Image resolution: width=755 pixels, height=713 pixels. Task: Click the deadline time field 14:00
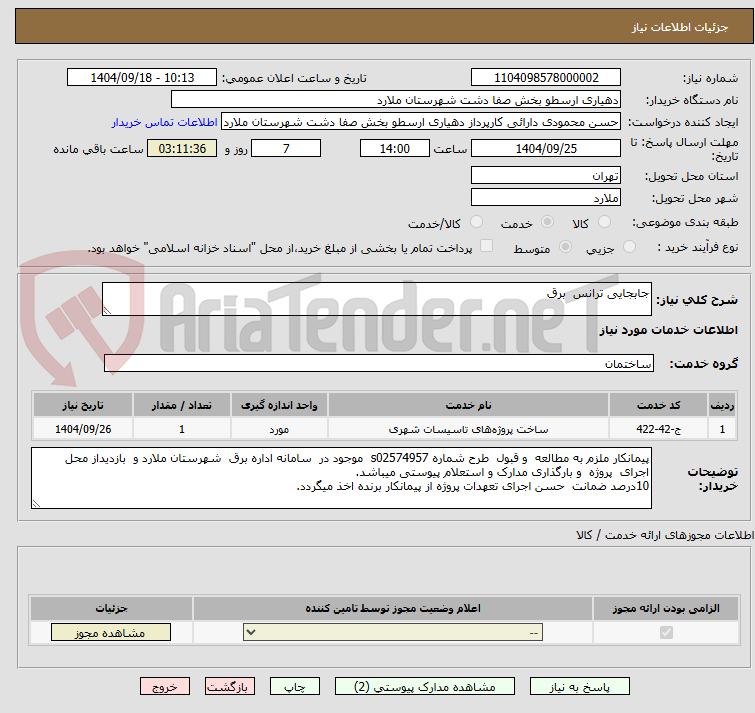[394, 148]
